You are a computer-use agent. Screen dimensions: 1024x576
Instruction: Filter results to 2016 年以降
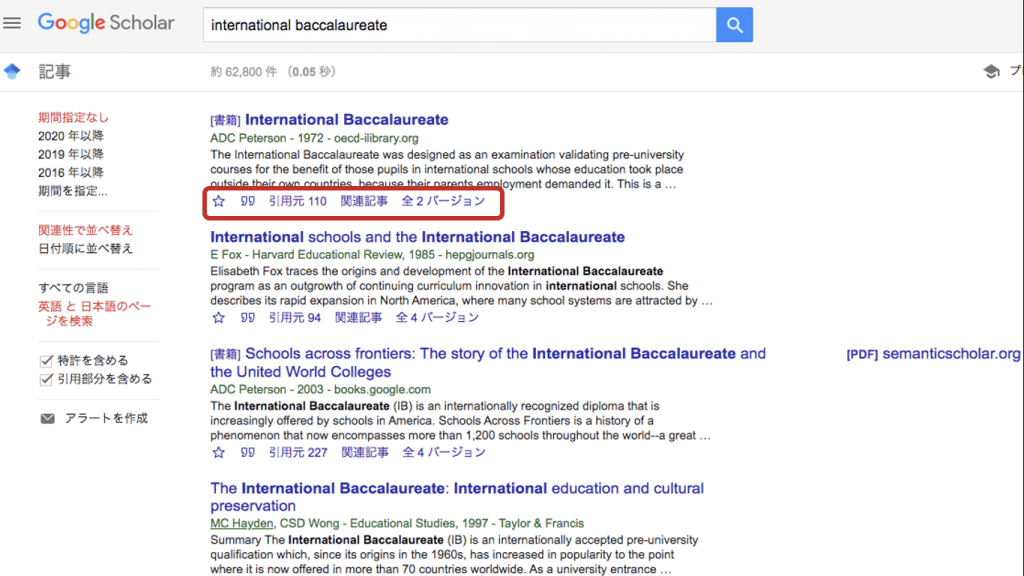point(71,172)
